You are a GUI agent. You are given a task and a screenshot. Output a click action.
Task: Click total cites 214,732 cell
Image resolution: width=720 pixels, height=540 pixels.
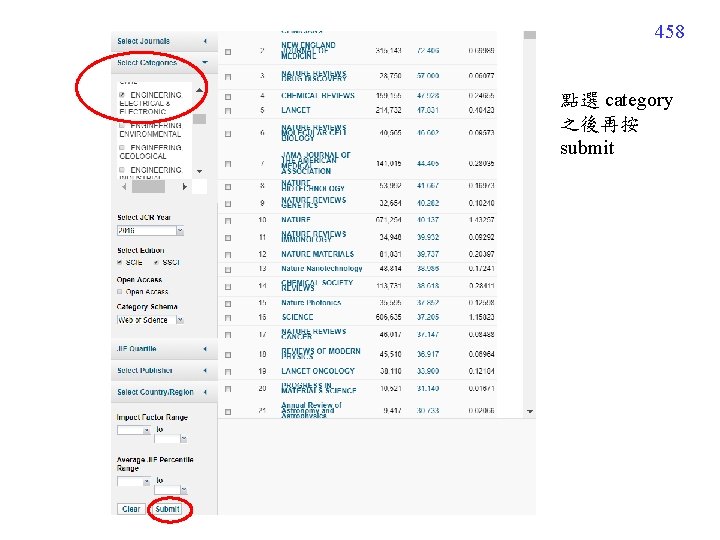pos(388,110)
